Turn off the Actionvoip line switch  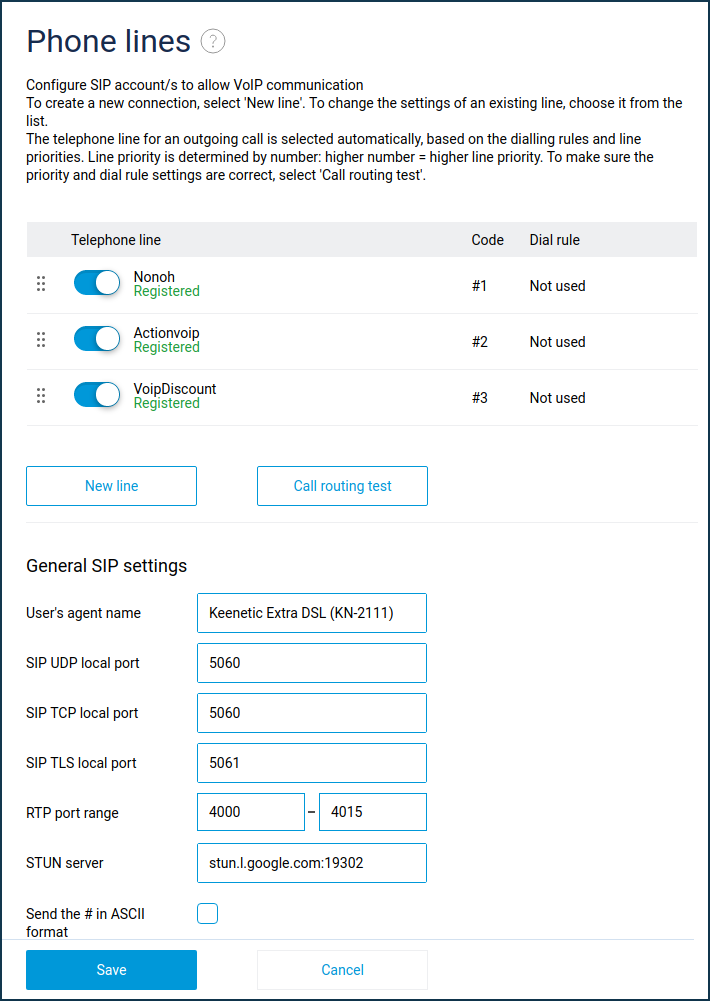pyautogui.click(x=97, y=340)
